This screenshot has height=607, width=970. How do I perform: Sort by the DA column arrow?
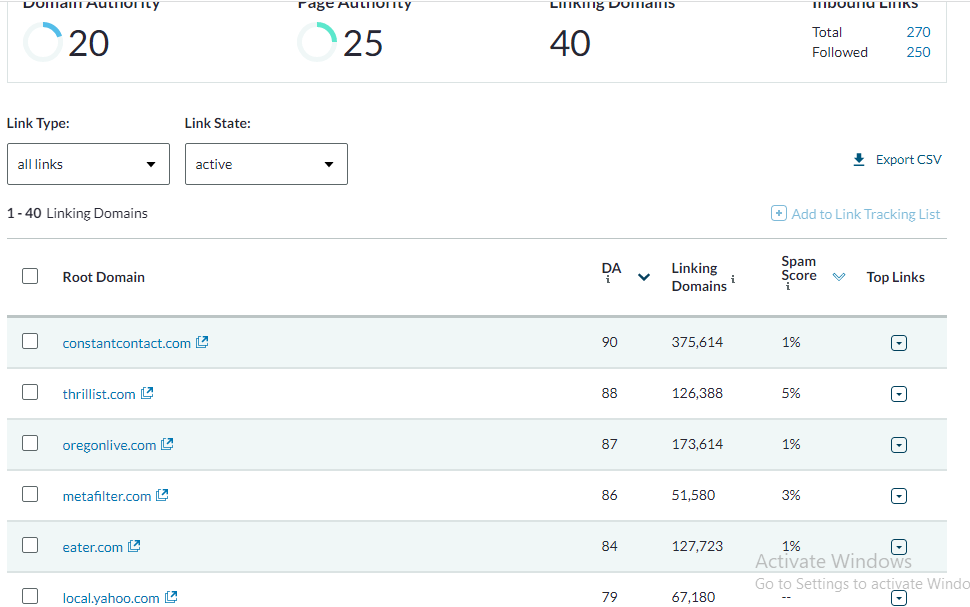644,277
